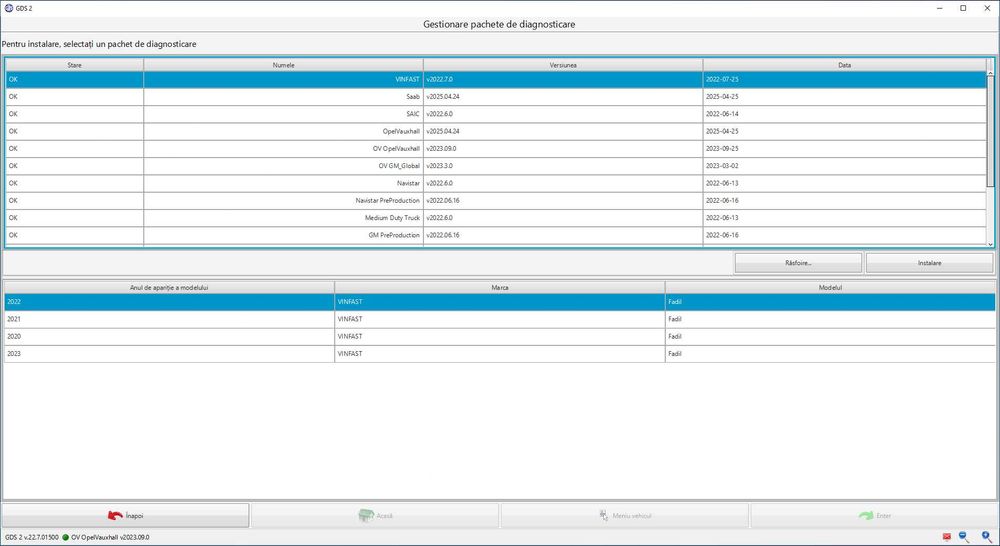
Task: Click the zoom out magnifier icon
Action: pos(964,537)
